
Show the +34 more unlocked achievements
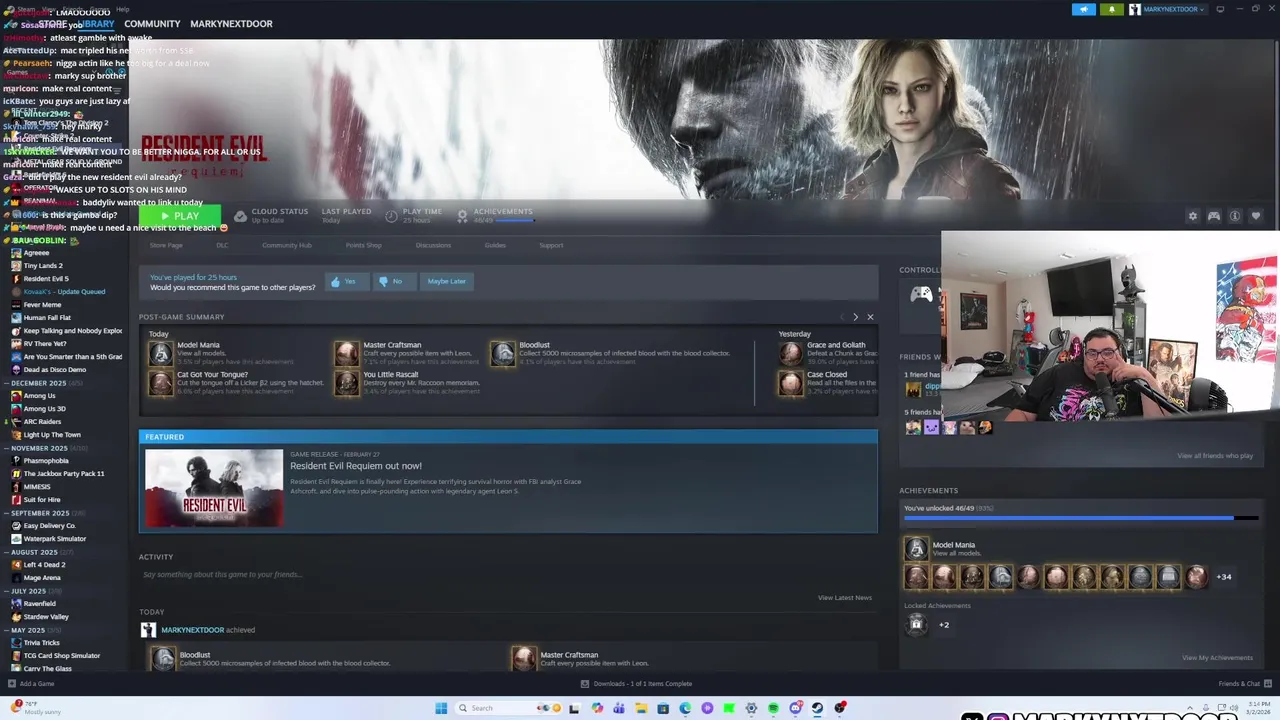[1223, 577]
